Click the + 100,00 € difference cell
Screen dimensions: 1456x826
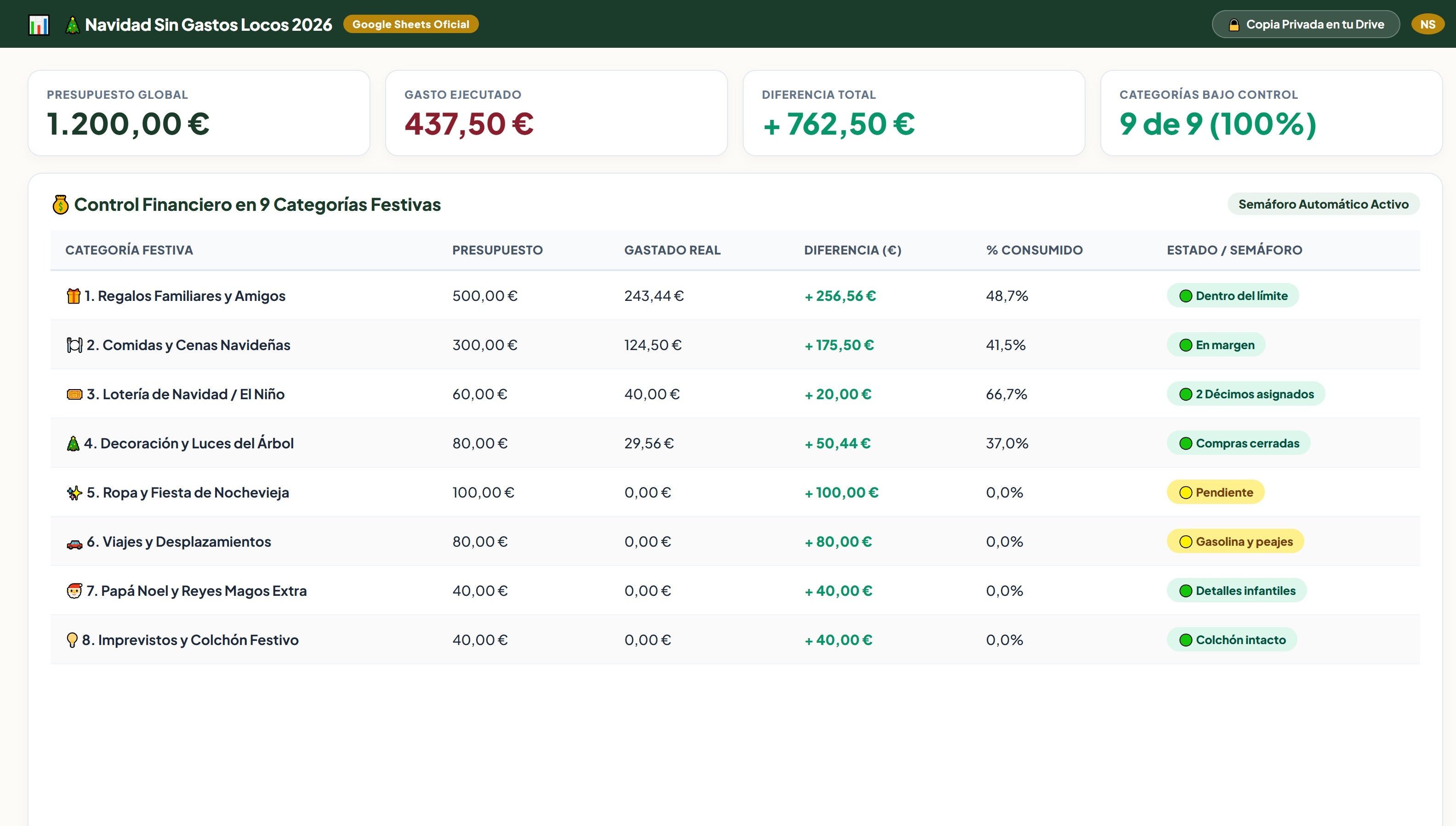842,492
